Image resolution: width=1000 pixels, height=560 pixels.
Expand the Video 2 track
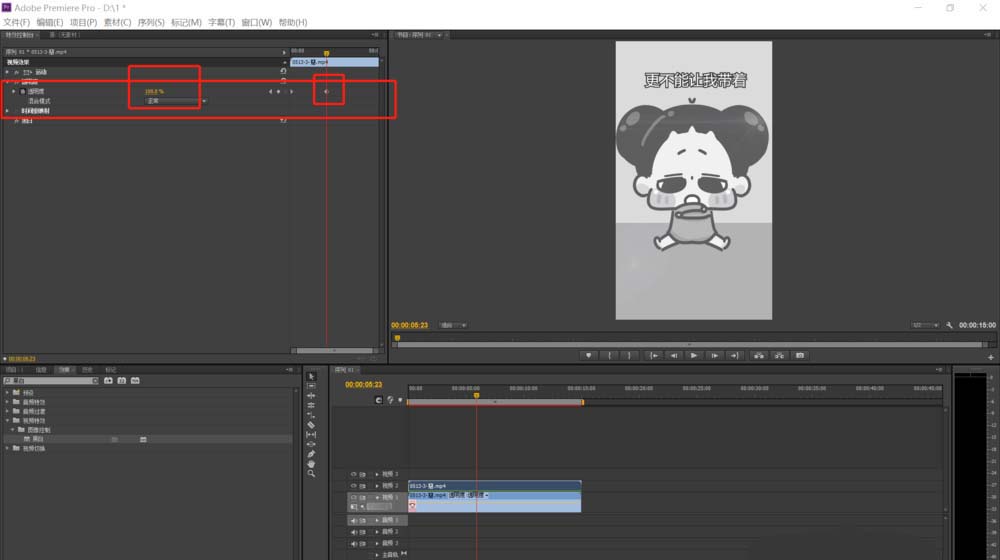coord(377,485)
